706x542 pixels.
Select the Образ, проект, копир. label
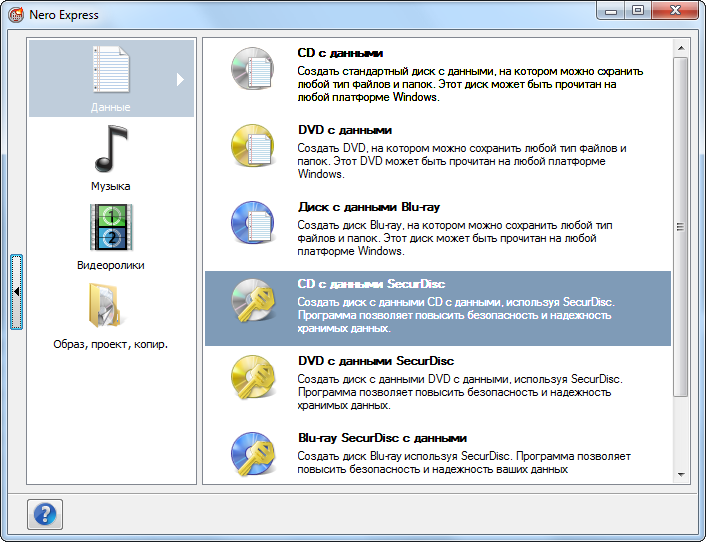coord(111,344)
